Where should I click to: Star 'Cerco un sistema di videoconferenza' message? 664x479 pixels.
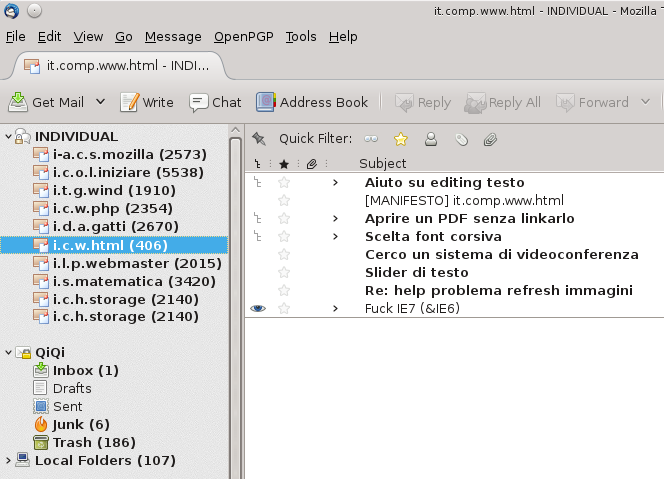coord(284,255)
